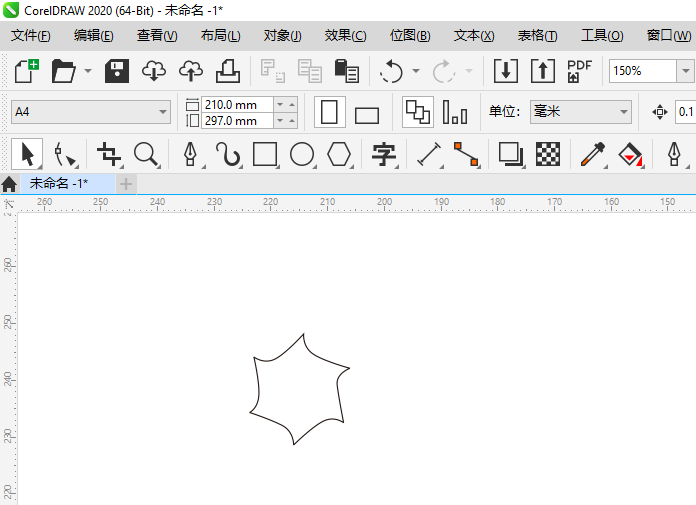Go to the Welcome home tab icon
The height and width of the screenshot is (505, 696).
click(9, 184)
